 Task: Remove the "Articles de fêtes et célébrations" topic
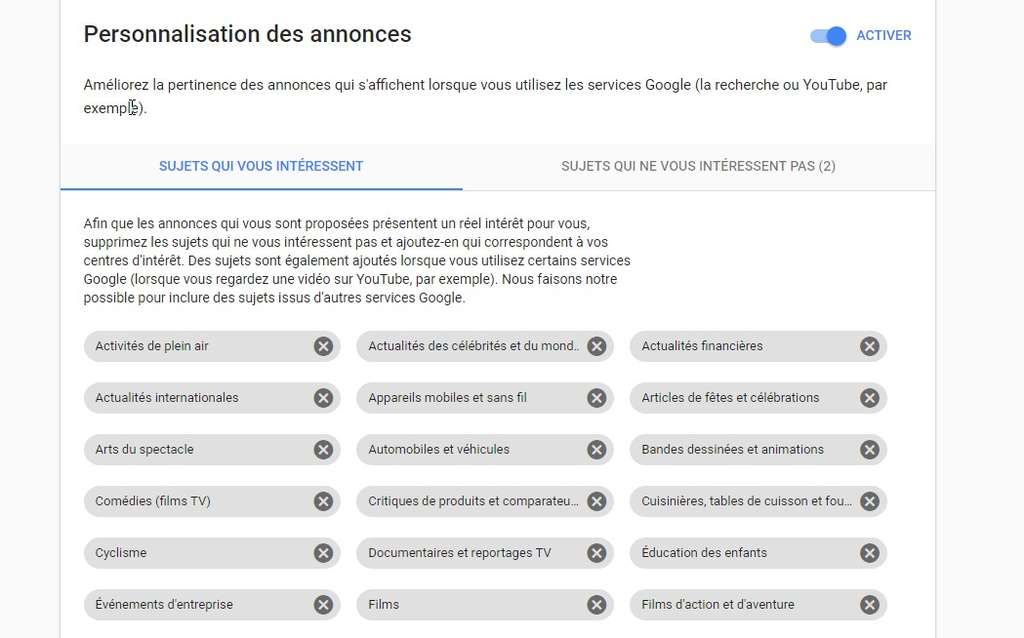(x=869, y=398)
